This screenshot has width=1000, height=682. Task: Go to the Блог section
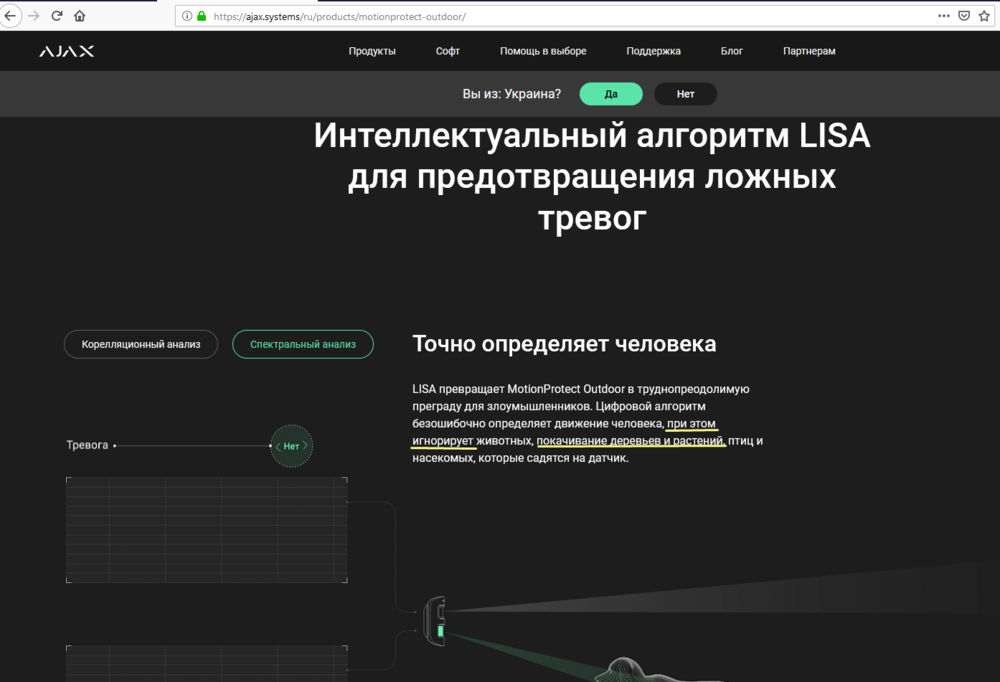(x=732, y=51)
